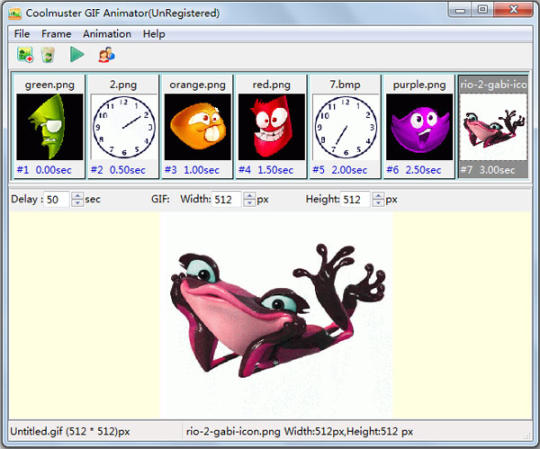Click the '#3 1.00sec' frame label
The height and width of the screenshot is (449, 540).
coord(192,170)
